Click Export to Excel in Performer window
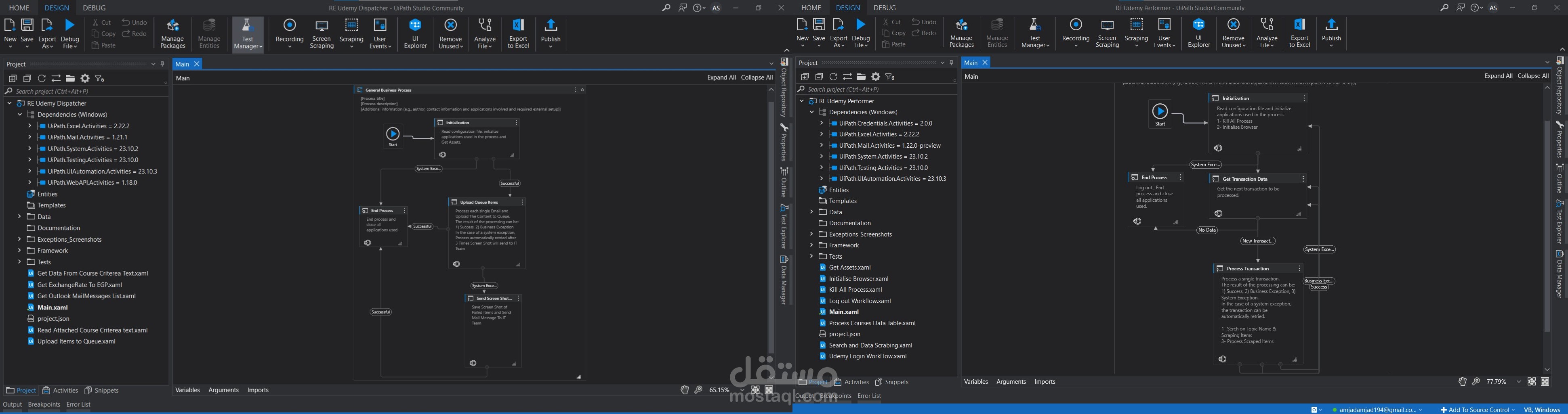The height and width of the screenshot is (414, 1568). click(1299, 32)
